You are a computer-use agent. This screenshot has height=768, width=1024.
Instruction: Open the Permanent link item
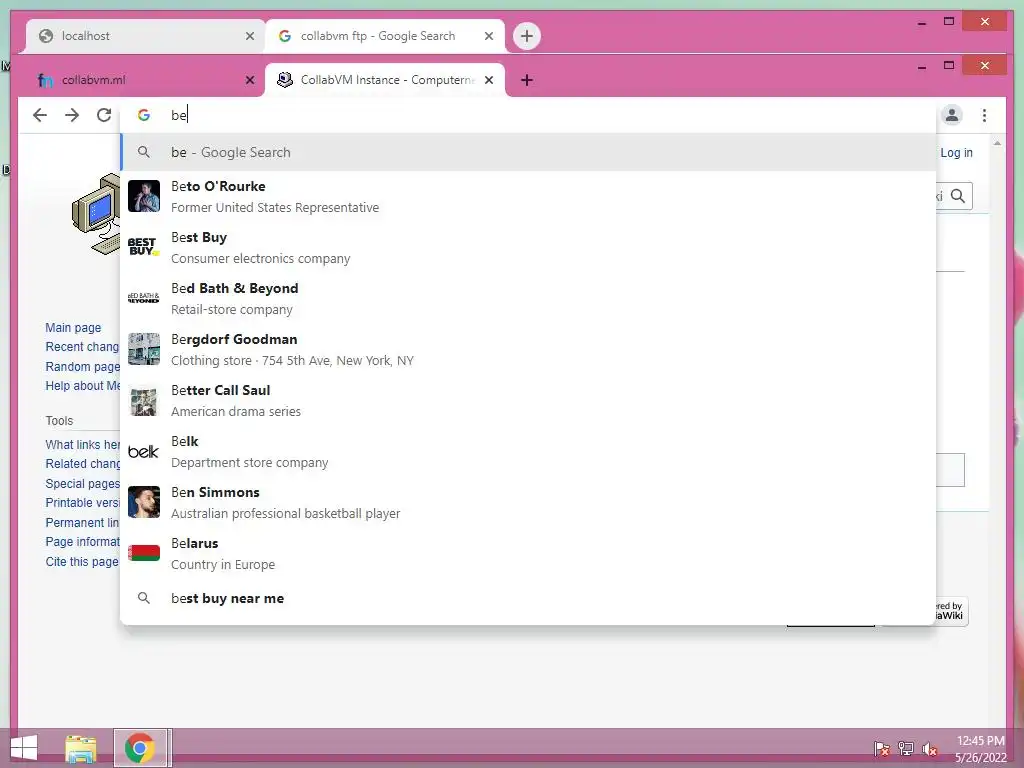coord(82,522)
